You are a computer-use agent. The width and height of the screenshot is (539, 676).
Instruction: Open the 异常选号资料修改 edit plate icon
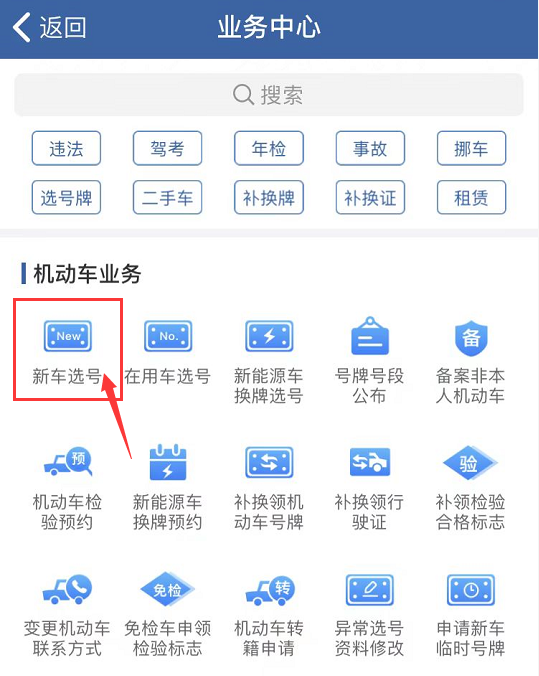click(370, 590)
